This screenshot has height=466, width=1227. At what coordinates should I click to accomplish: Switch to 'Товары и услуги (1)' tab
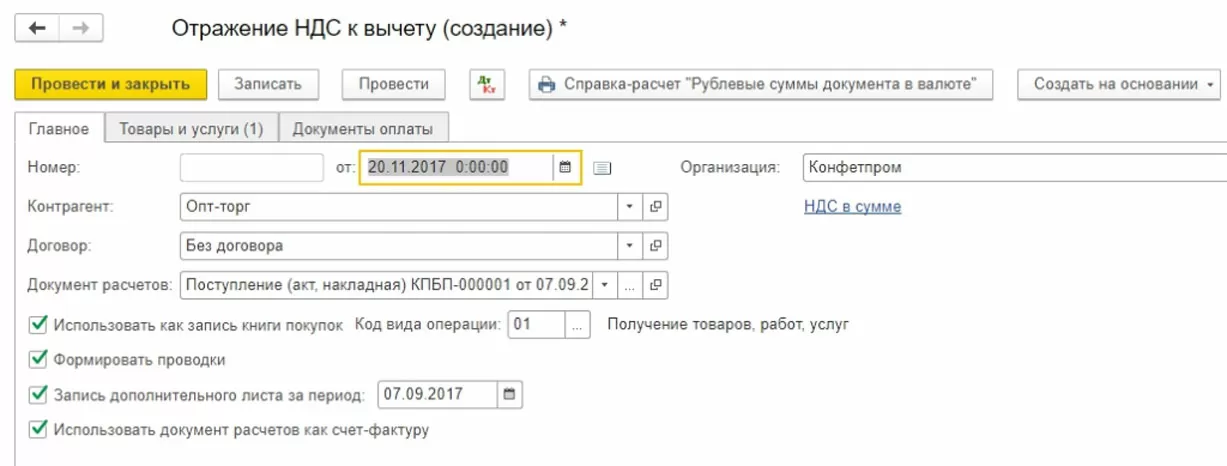191,129
